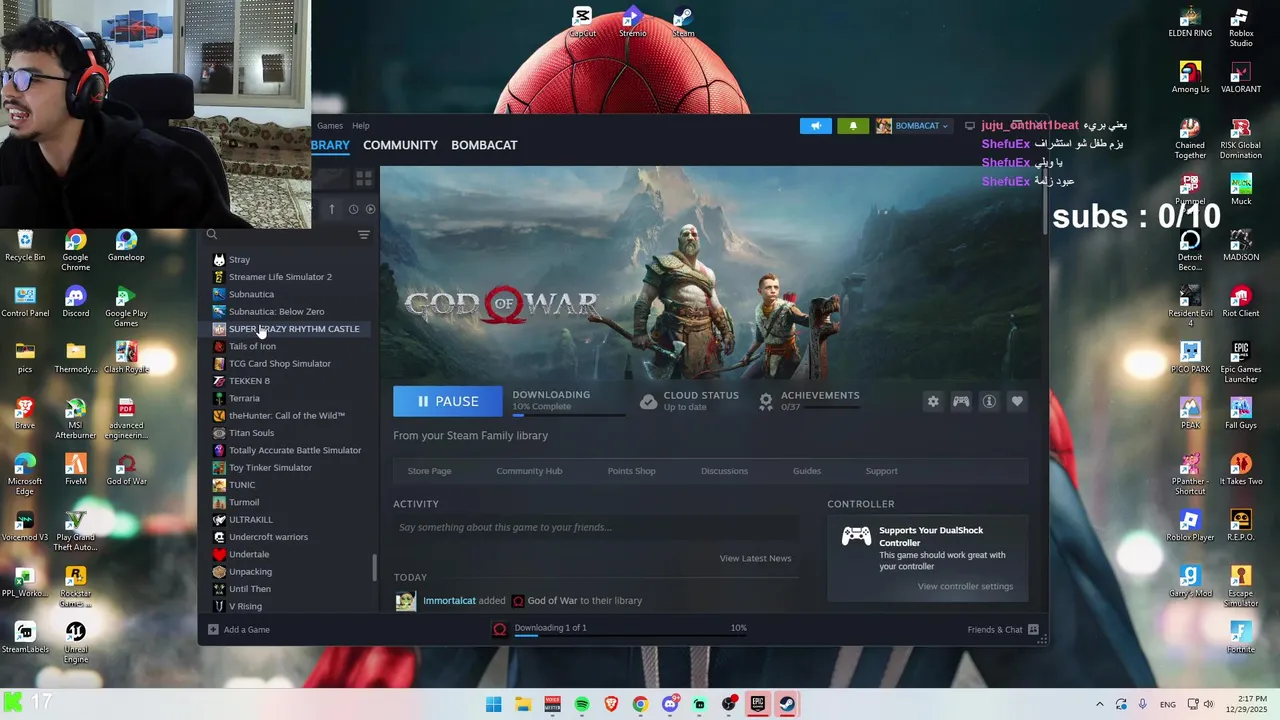Open File Explorer from the taskbar
Image resolution: width=1280 pixels, height=720 pixels.
click(x=523, y=704)
